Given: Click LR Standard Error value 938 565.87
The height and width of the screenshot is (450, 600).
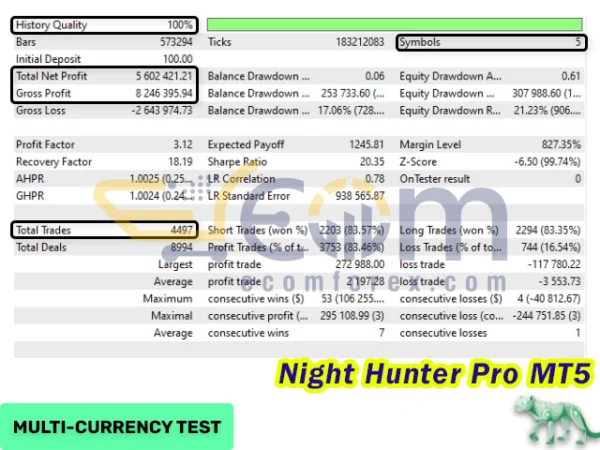Looking at the screenshot, I should pos(360,196).
